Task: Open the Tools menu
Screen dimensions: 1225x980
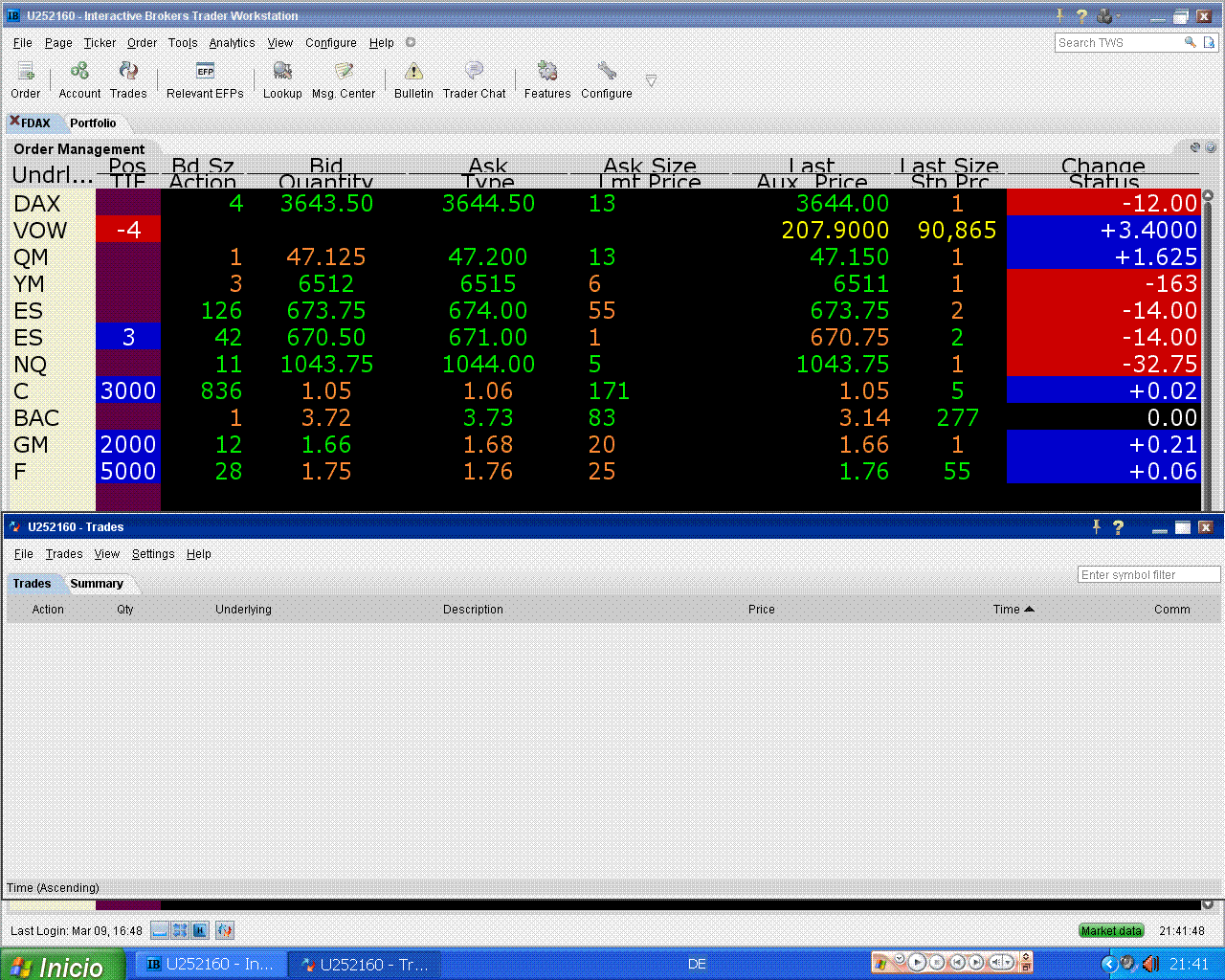Action: (183, 43)
